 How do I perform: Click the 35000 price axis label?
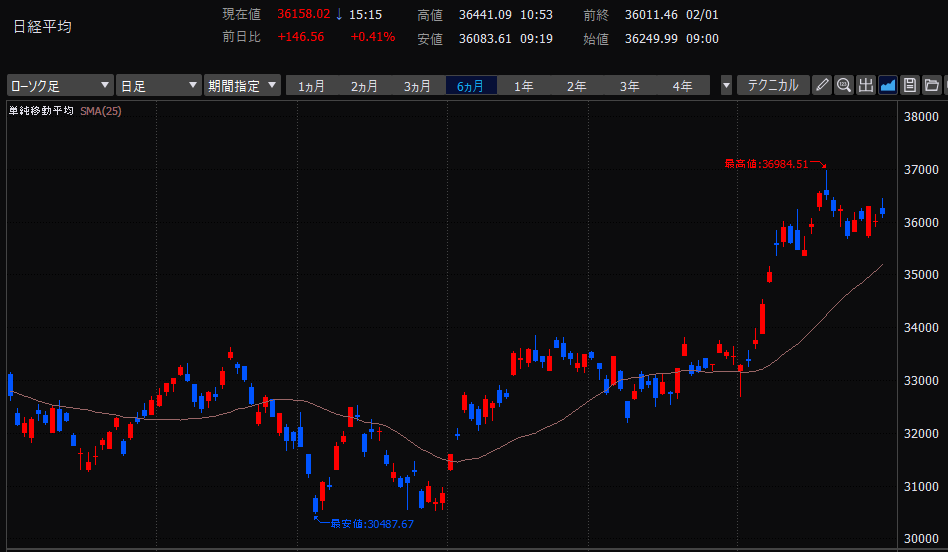(921, 274)
